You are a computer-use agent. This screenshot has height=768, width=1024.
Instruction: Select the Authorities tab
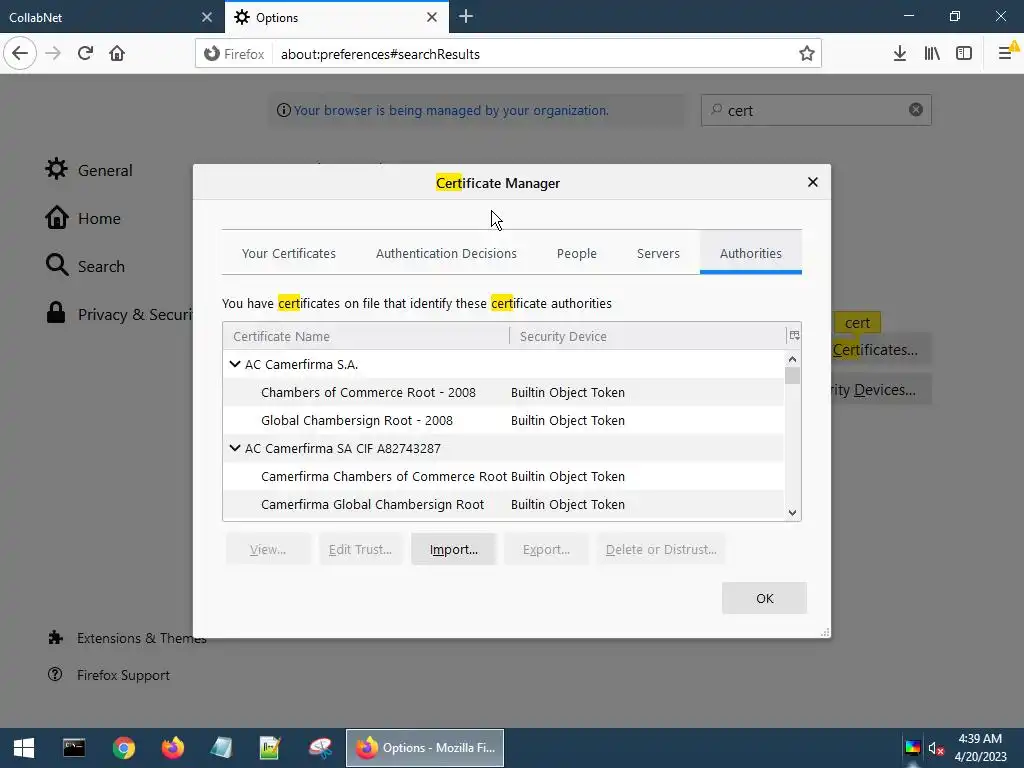tap(750, 253)
